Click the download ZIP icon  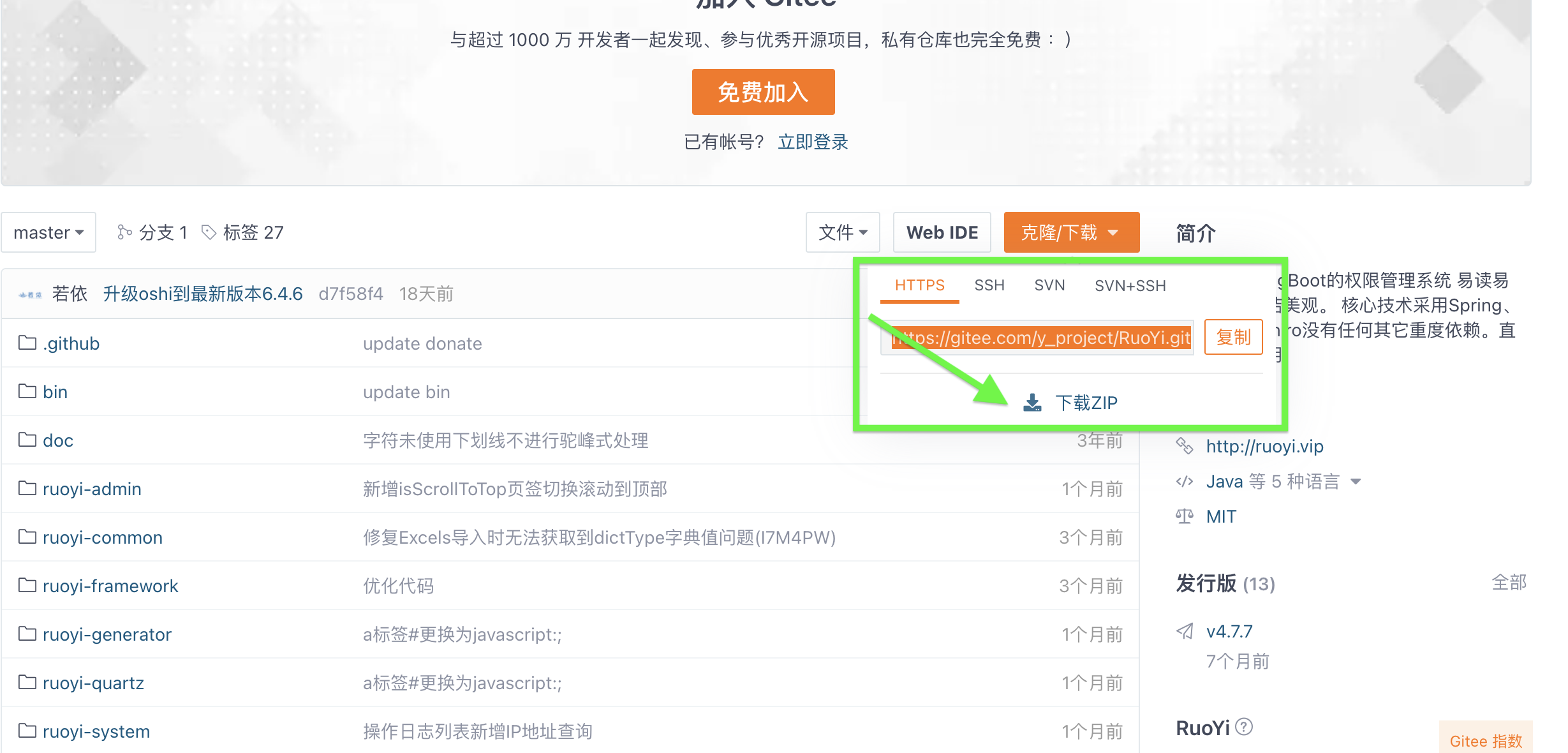[1032, 403]
